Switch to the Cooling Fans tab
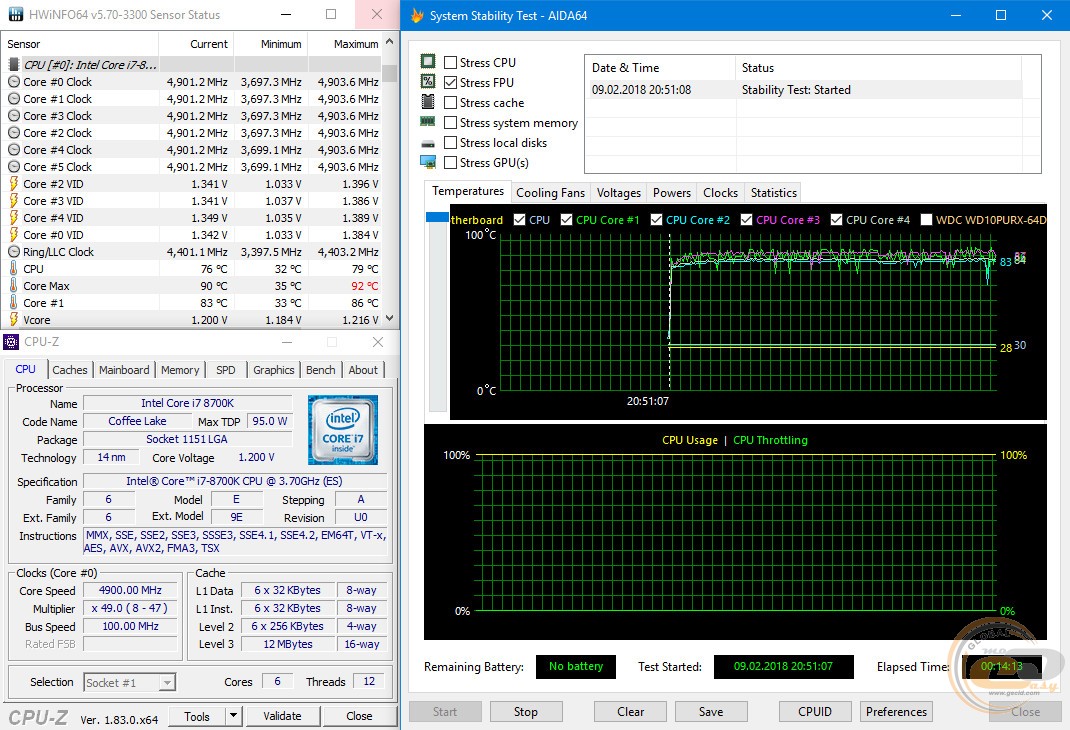Viewport: 1070px width, 730px height. click(551, 193)
